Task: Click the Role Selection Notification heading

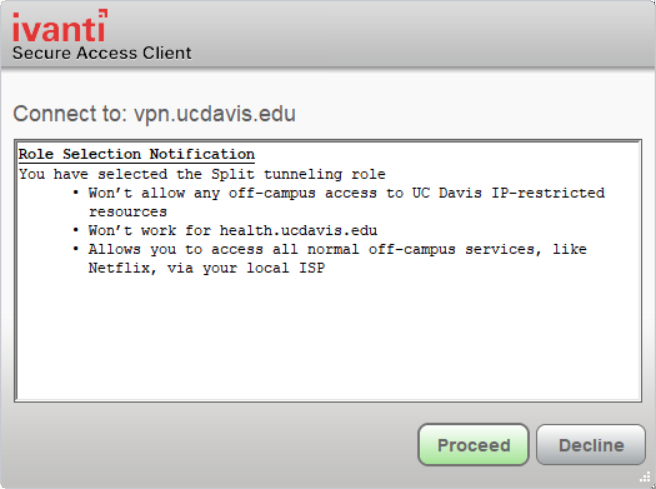Action: pos(137,155)
